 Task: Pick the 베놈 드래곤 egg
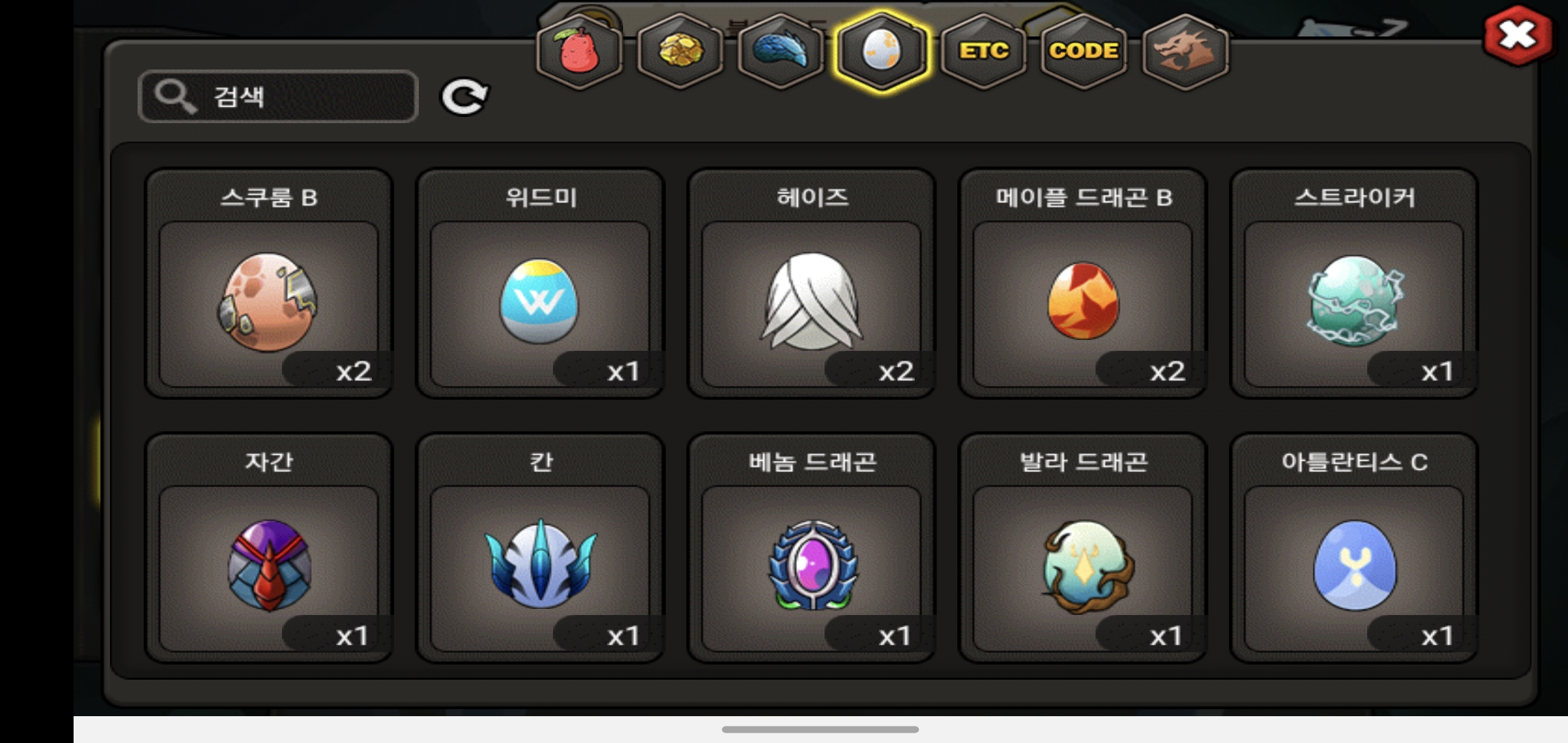pos(812,548)
